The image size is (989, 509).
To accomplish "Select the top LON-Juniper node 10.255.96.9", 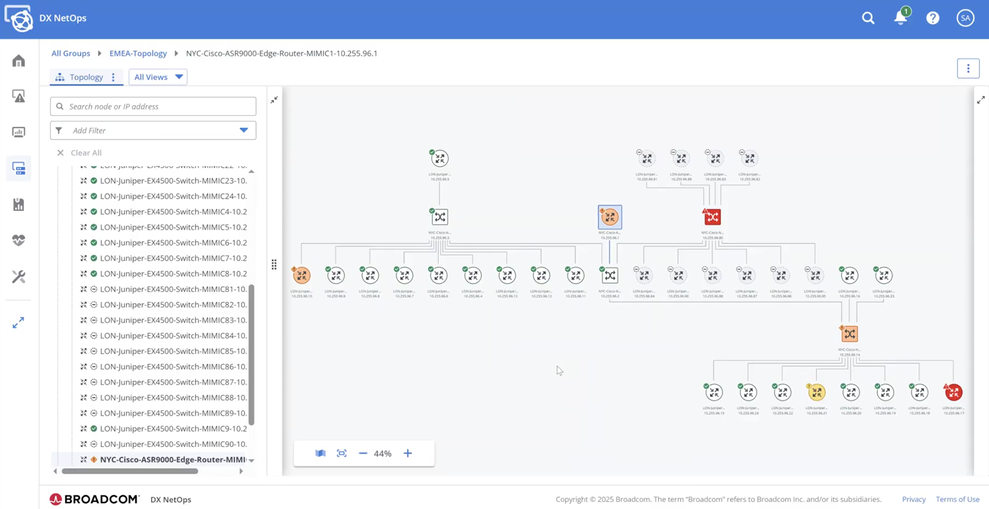I will pyautogui.click(x=440, y=158).
